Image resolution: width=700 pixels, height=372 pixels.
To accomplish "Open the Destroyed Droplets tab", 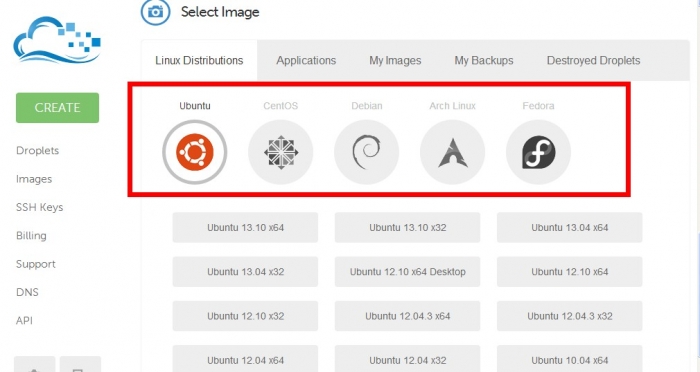I will coord(593,60).
